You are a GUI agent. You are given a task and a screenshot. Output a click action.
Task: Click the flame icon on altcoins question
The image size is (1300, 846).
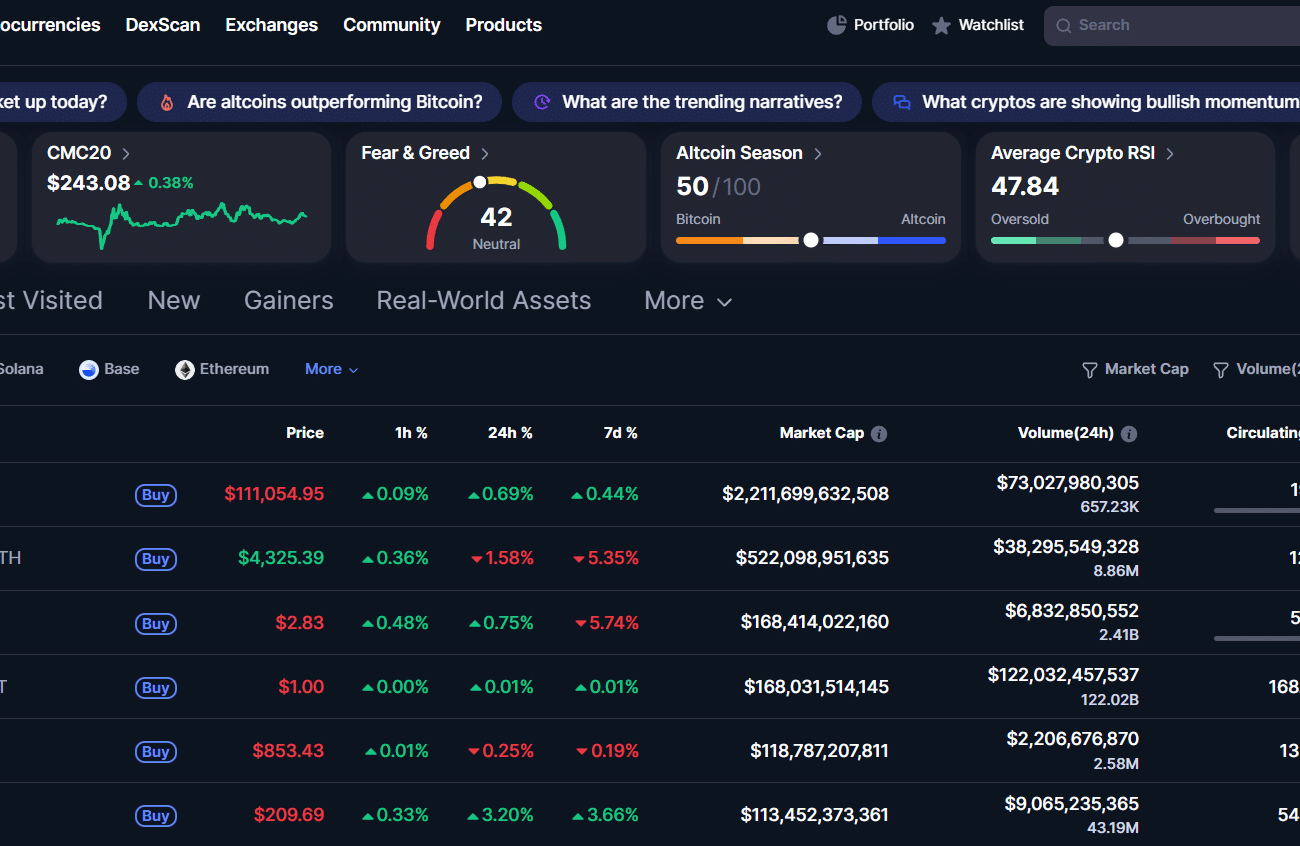167,102
